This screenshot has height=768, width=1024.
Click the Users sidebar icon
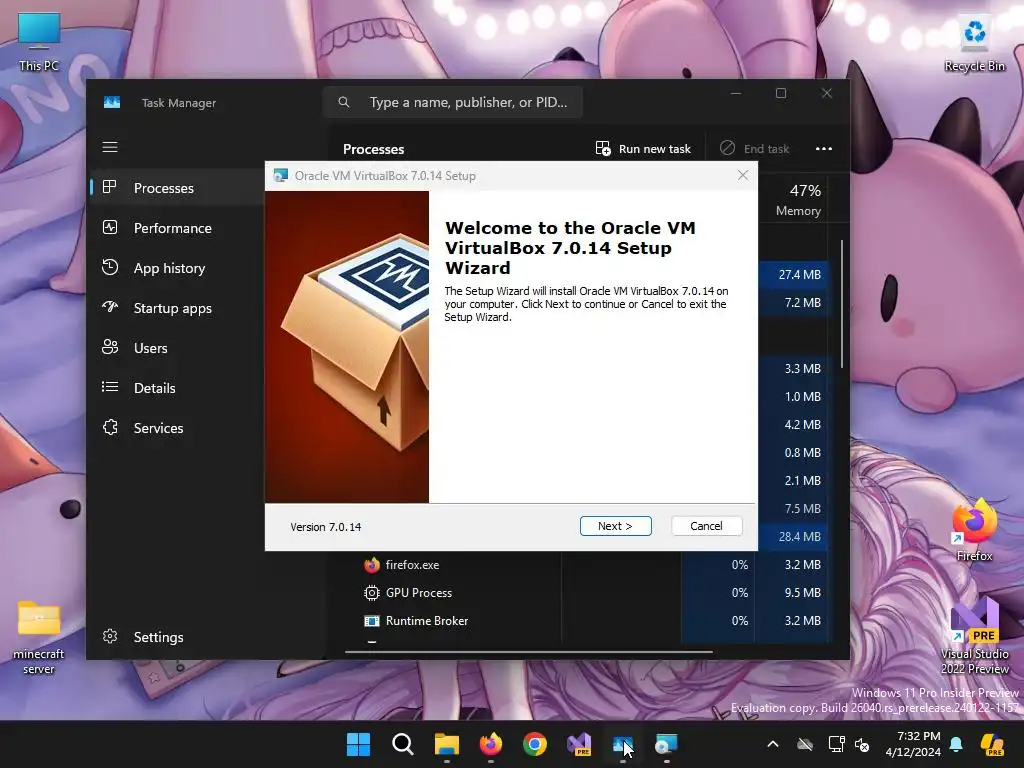pos(110,347)
